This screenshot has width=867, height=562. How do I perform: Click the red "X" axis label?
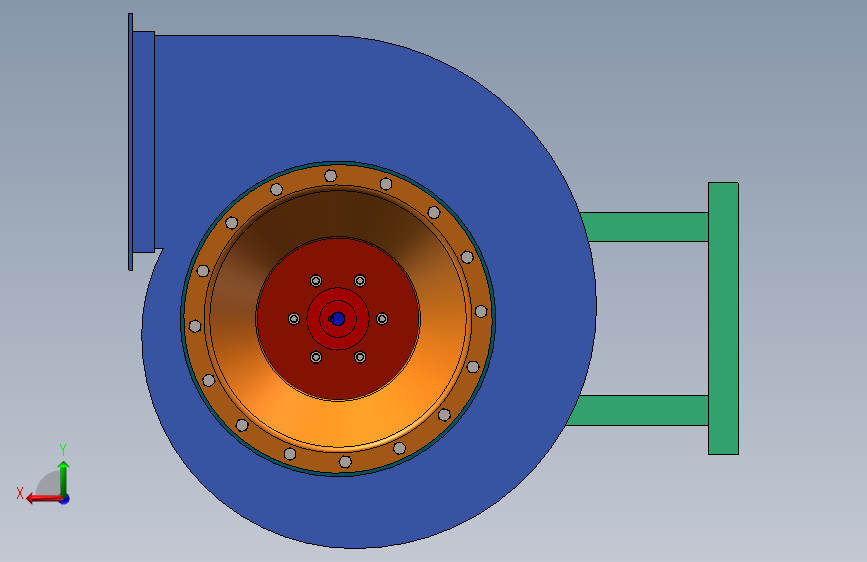click(x=20, y=493)
